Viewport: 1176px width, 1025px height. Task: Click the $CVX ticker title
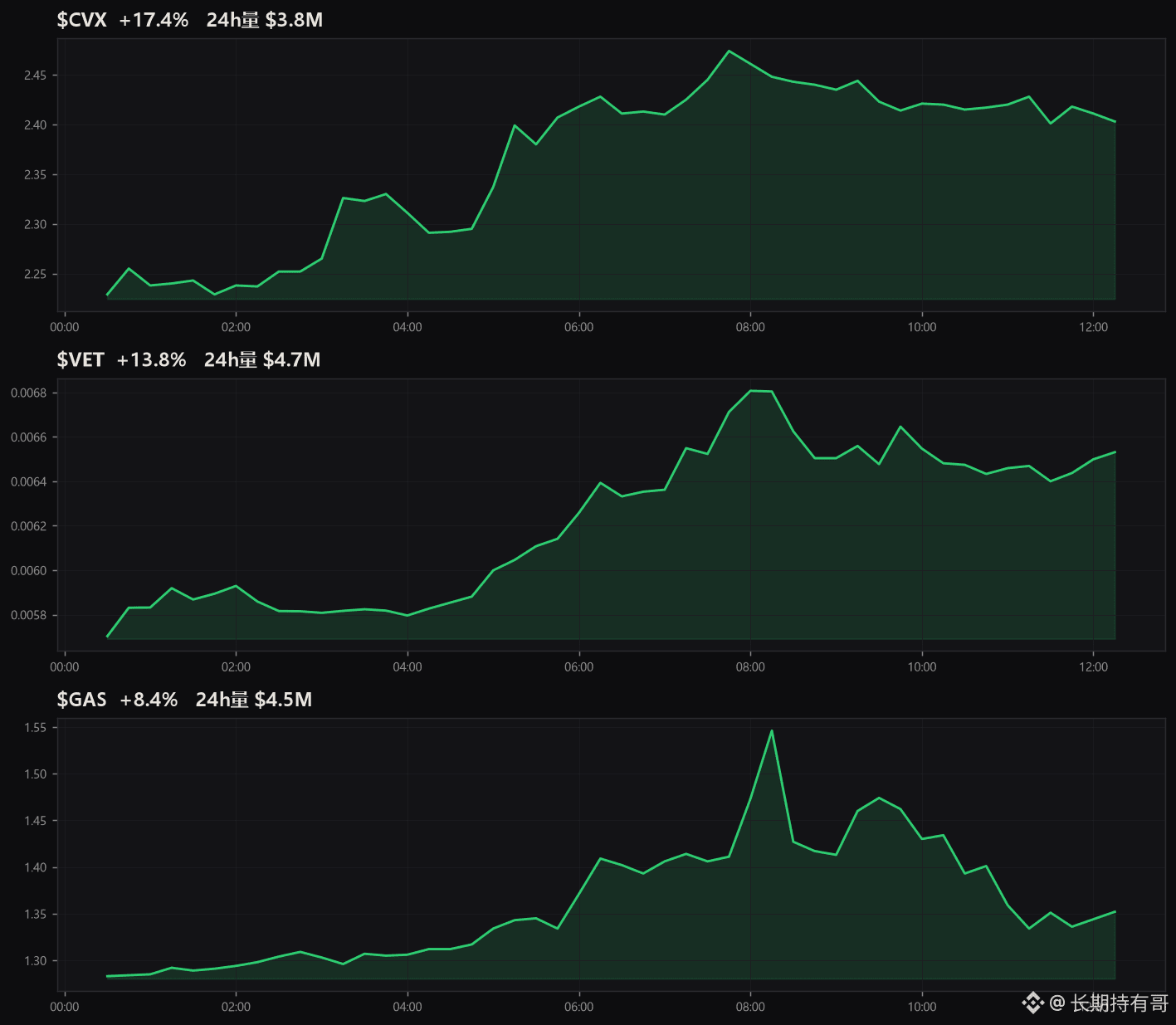pos(82,20)
